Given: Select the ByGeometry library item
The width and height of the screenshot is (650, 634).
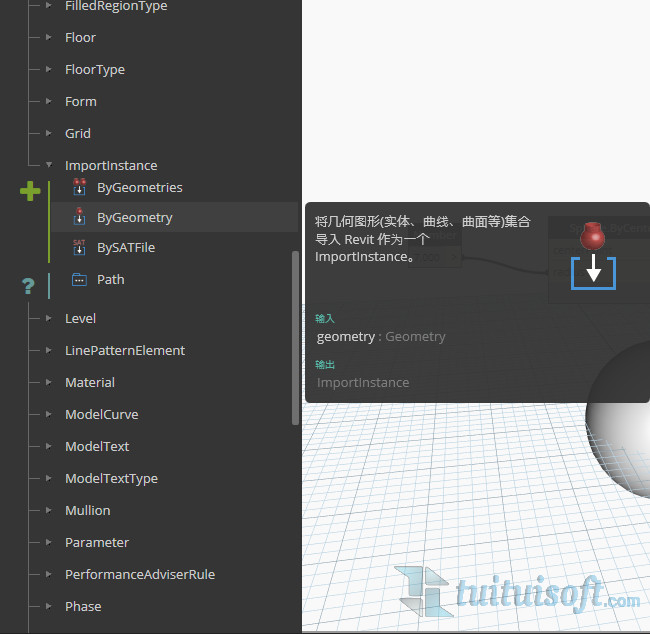Looking at the screenshot, I should 135,217.
